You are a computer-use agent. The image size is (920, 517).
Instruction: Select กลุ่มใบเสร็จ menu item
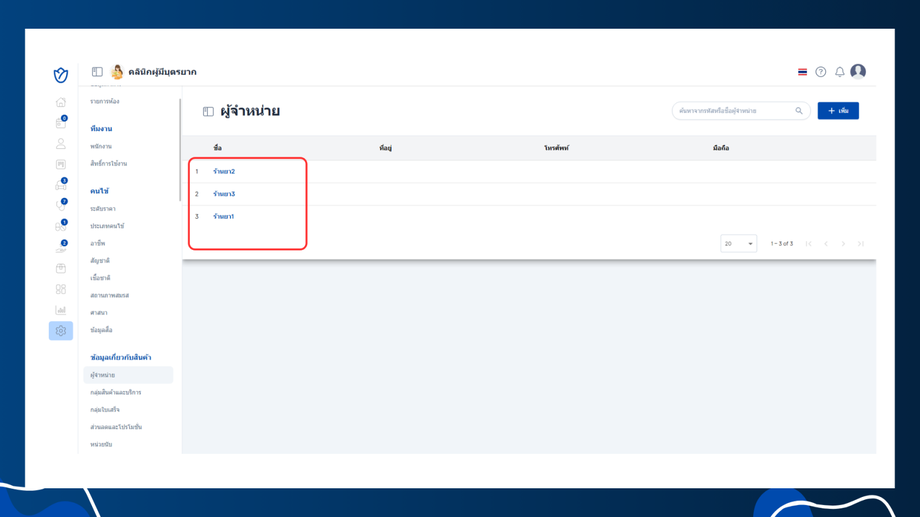(104, 410)
